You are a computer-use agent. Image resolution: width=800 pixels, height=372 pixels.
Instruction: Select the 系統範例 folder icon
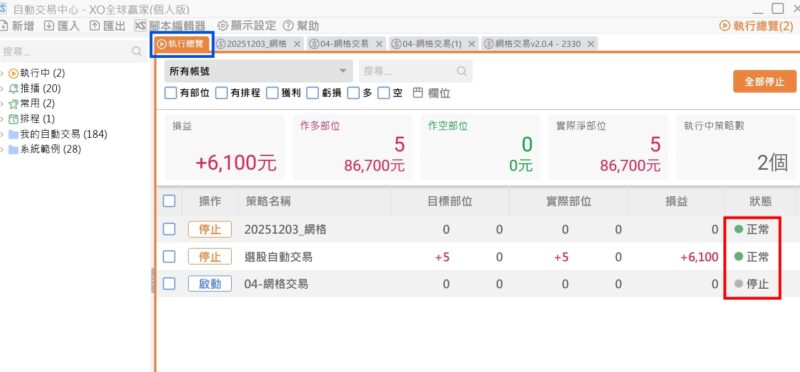click(x=14, y=150)
